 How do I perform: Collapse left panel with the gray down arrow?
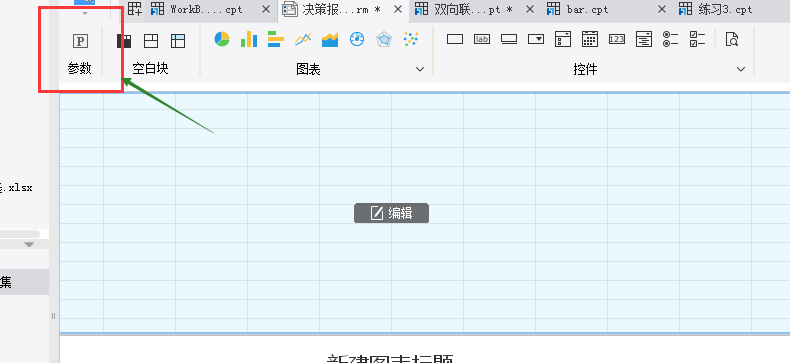(x=29, y=245)
